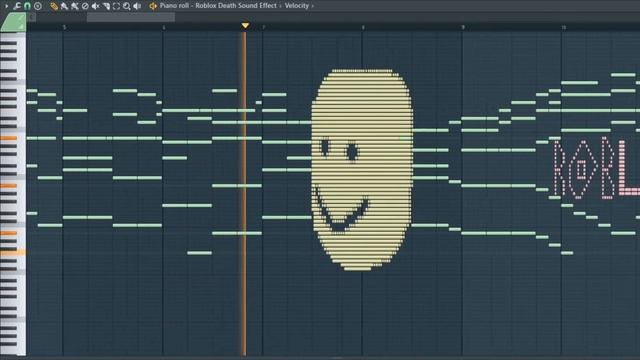The height and width of the screenshot is (360, 640).
Task: Select the Paint brush tool
Action: click(x=64, y=6)
